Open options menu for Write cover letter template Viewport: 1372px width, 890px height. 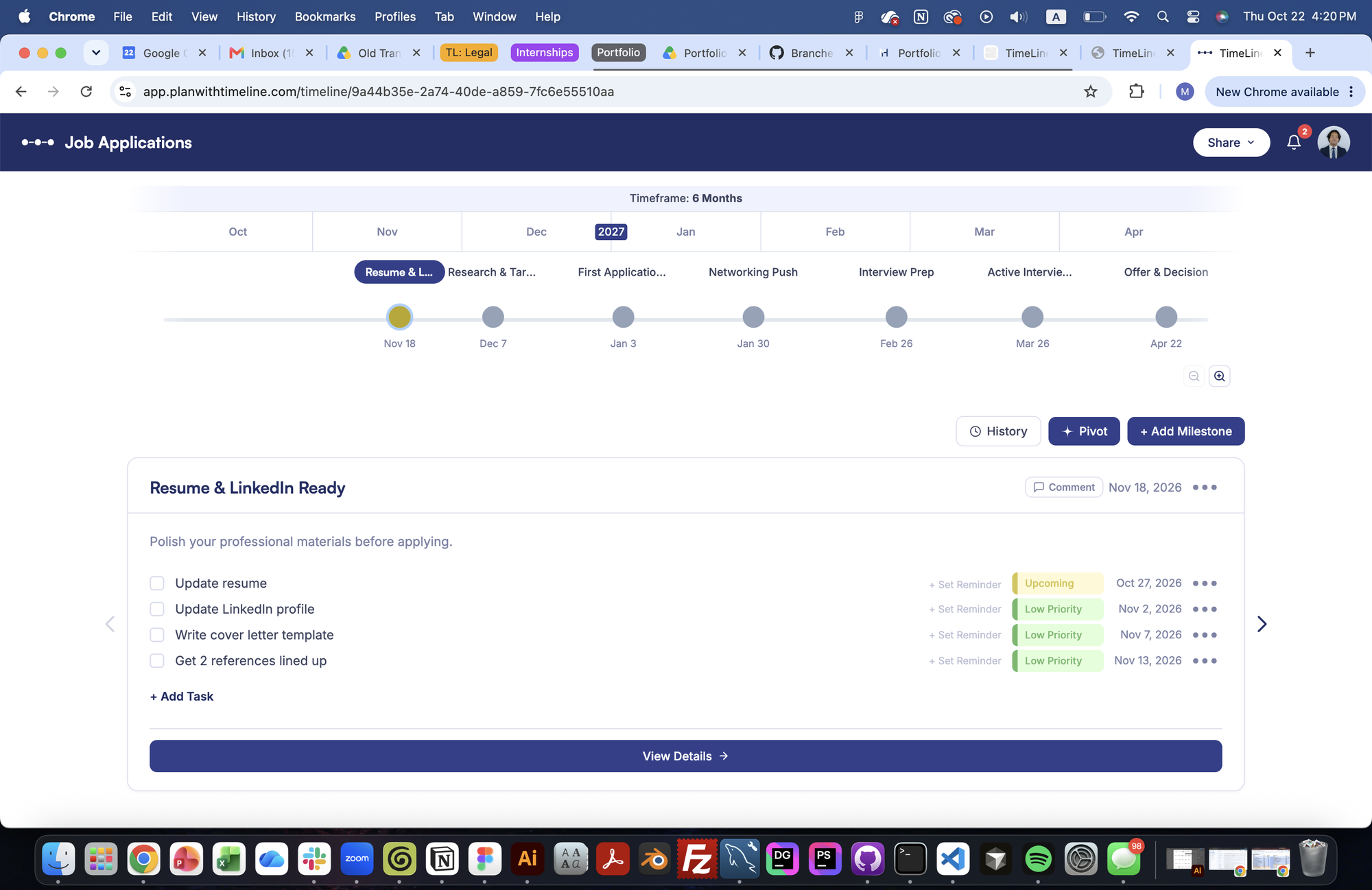click(x=1205, y=635)
